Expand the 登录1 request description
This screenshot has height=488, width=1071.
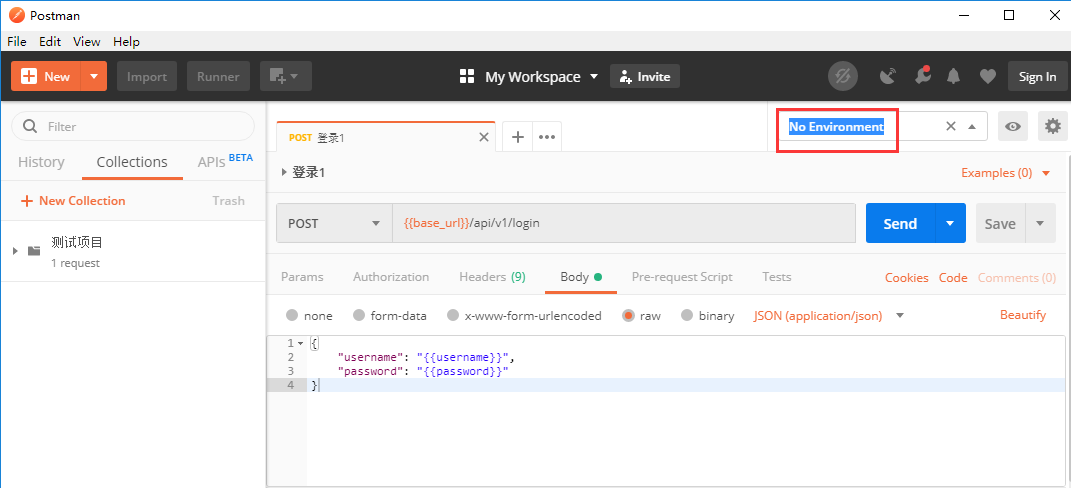tap(285, 173)
